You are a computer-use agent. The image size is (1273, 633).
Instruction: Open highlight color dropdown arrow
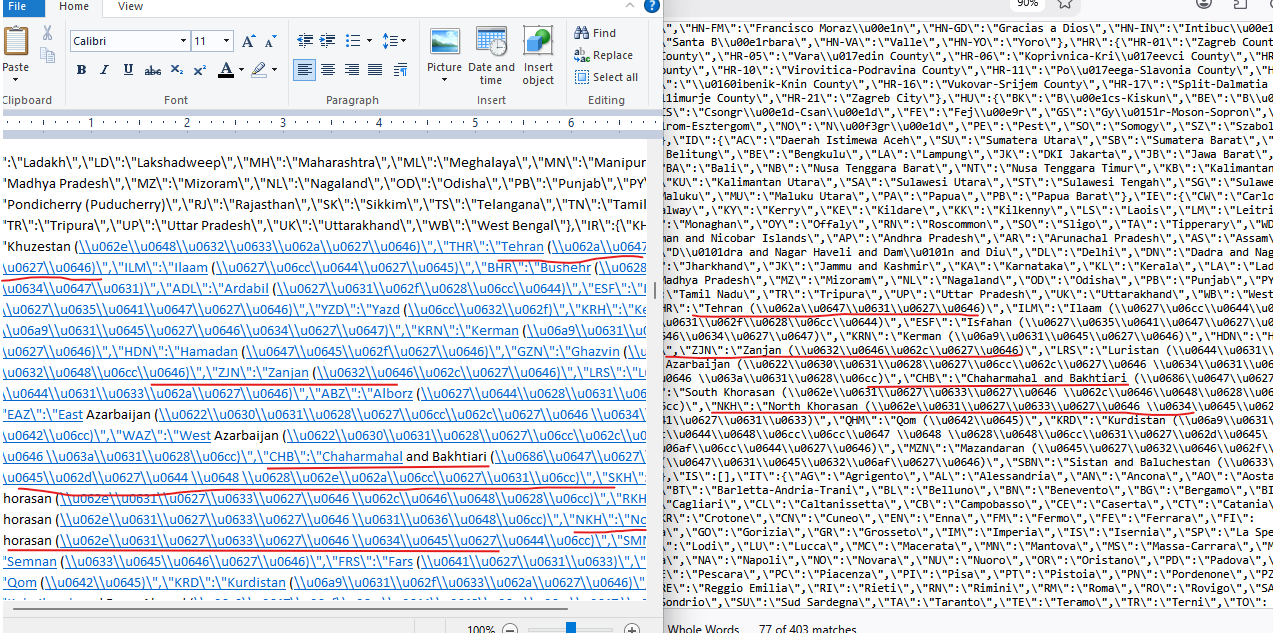[274, 70]
